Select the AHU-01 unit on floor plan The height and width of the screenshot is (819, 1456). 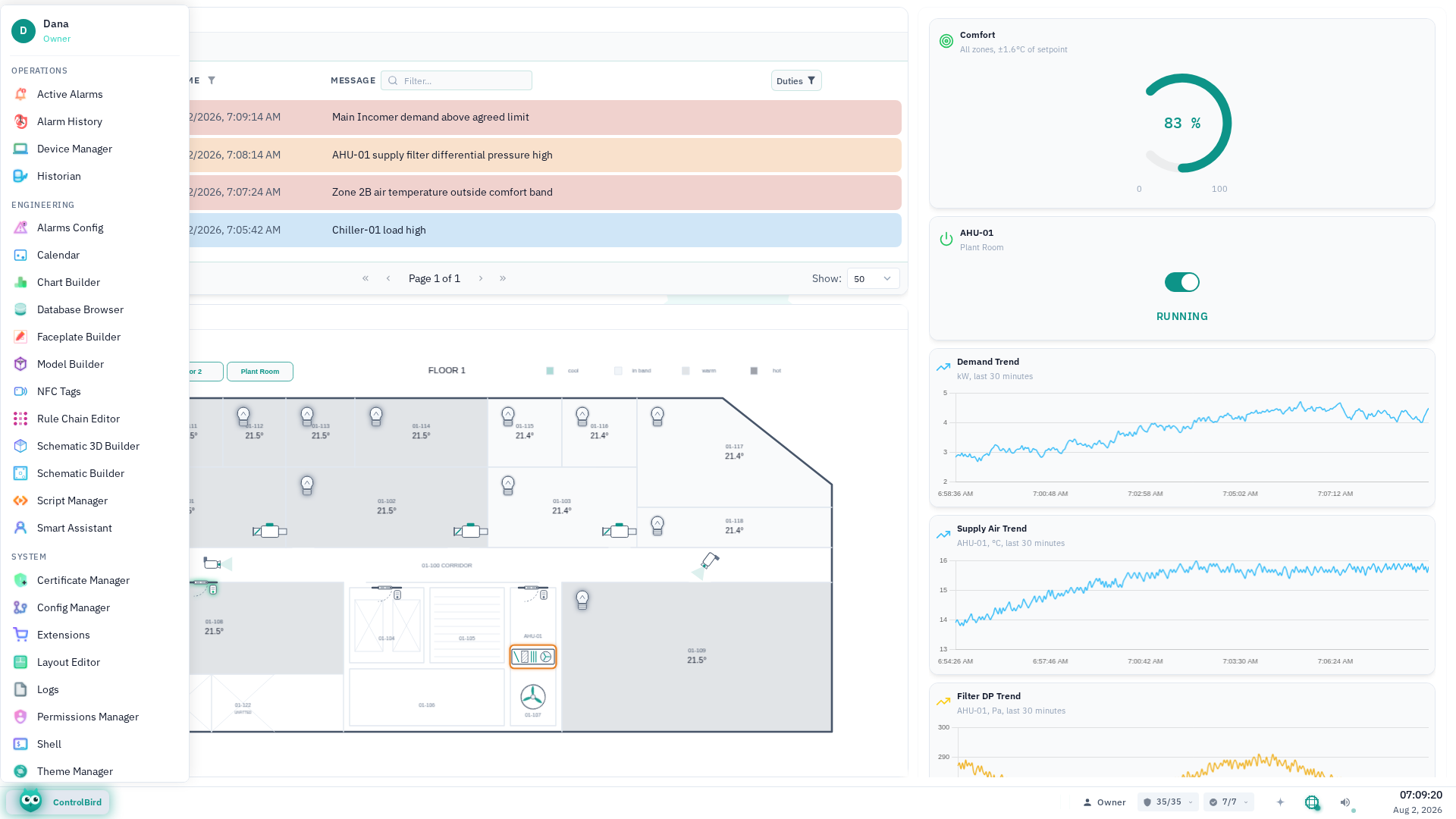(x=533, y=657)
